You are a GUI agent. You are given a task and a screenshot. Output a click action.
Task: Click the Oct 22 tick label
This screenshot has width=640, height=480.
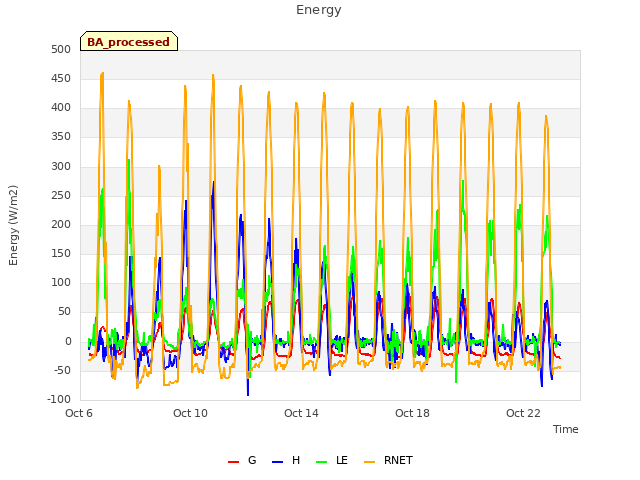pos(523,413)
